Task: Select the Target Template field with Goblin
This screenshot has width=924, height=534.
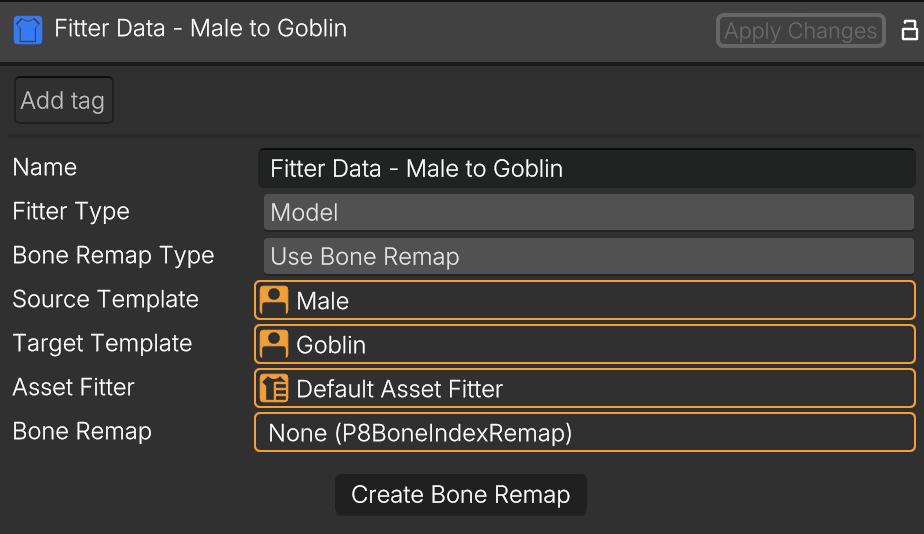Action: point(585,344)
